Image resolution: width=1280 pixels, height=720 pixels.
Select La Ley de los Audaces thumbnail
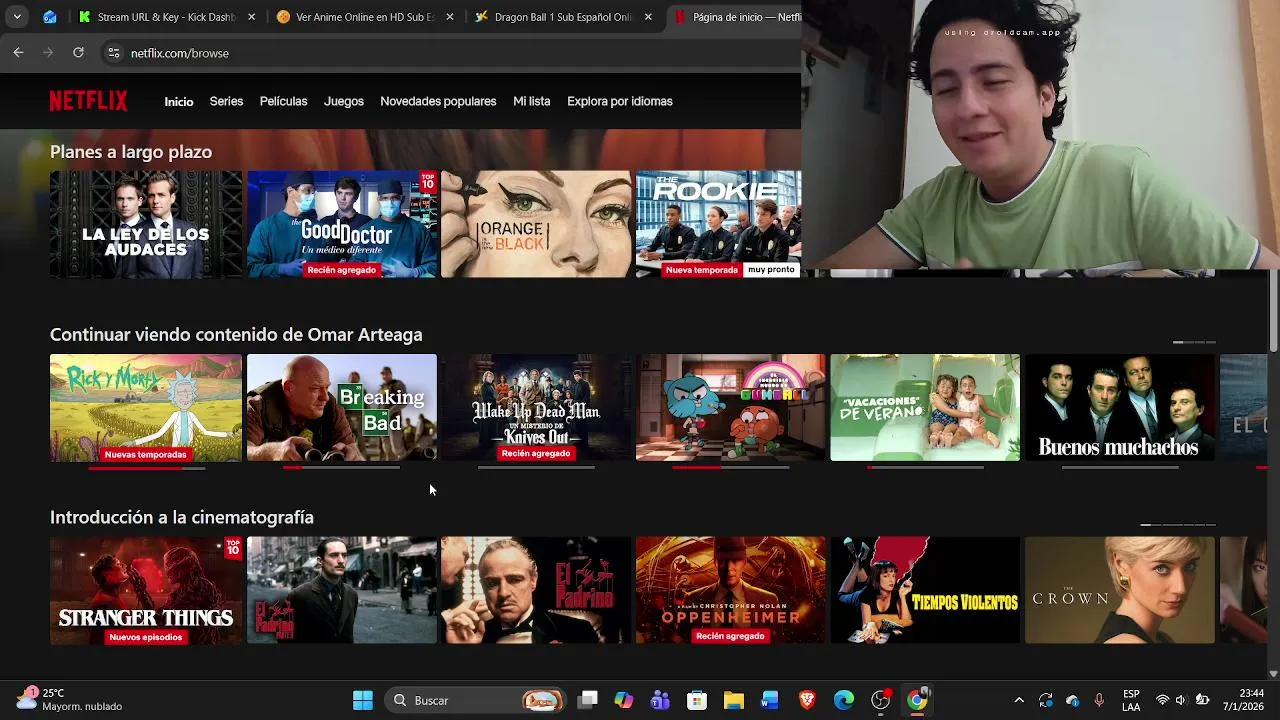(x=146, y=224)
